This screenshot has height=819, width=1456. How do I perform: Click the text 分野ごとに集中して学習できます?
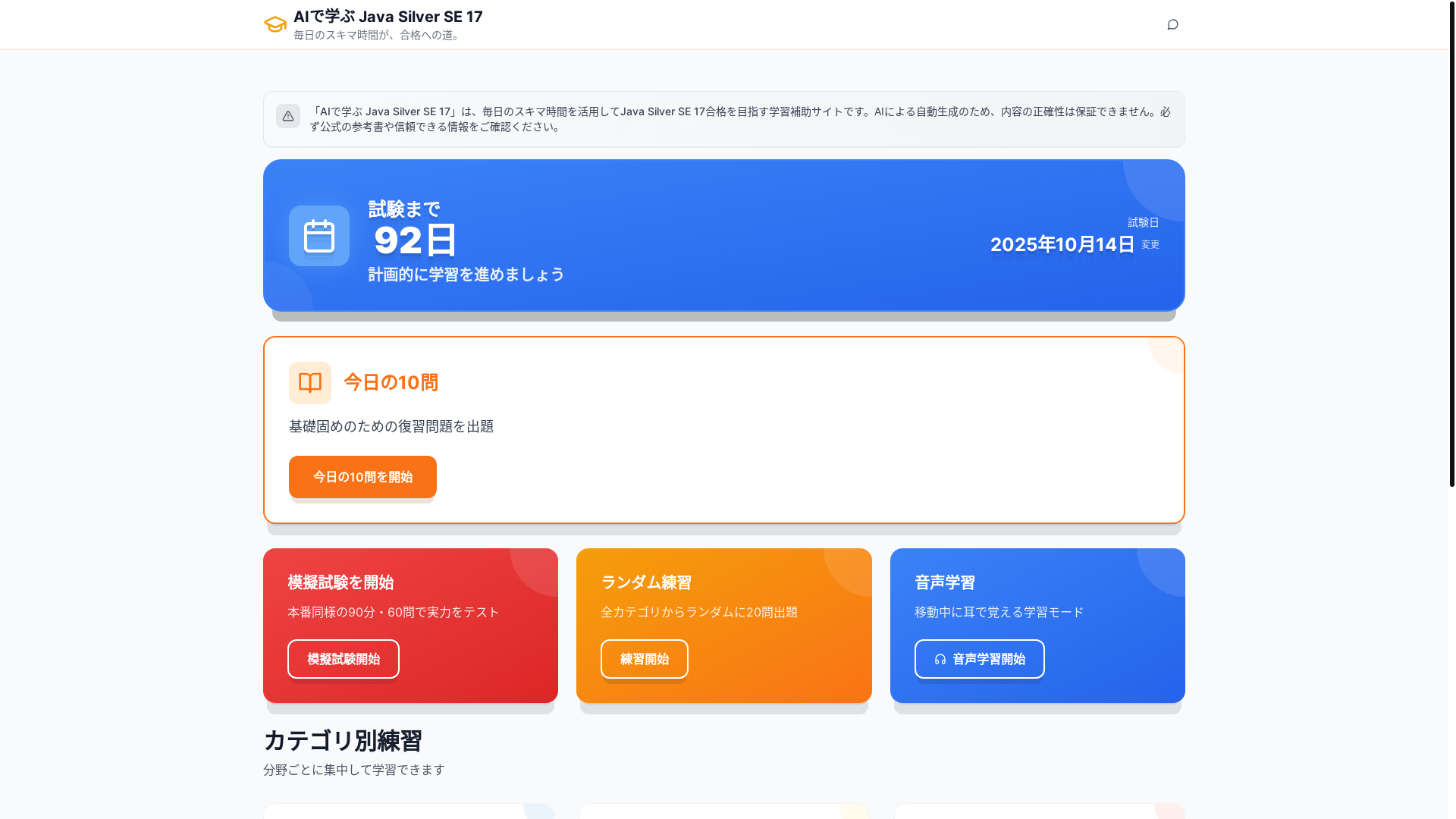click(354, 770)
